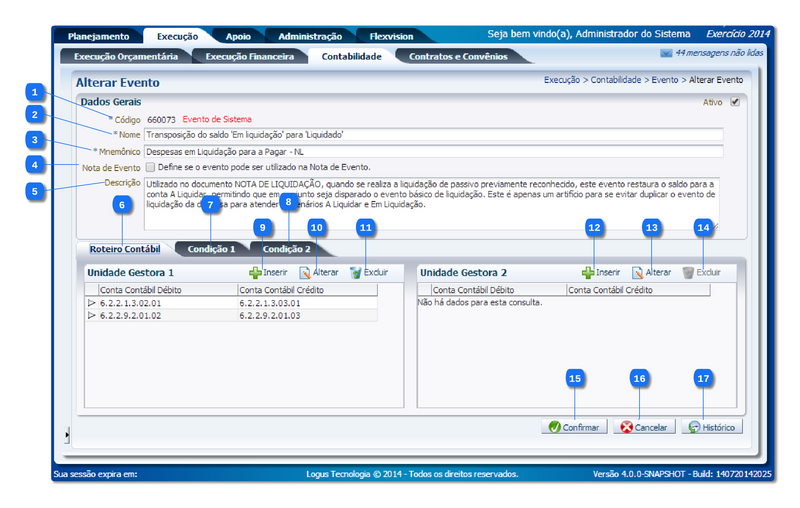The width and height of the screenshot is (800, 508).
Task: Open the Planejamento main menu tab
Action: (x=98, y=36)
